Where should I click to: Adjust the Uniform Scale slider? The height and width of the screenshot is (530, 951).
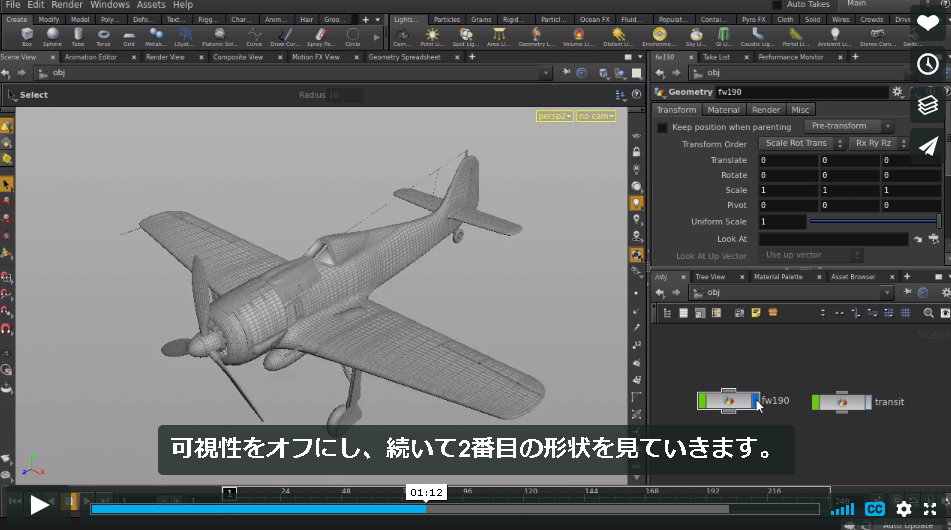875,222
